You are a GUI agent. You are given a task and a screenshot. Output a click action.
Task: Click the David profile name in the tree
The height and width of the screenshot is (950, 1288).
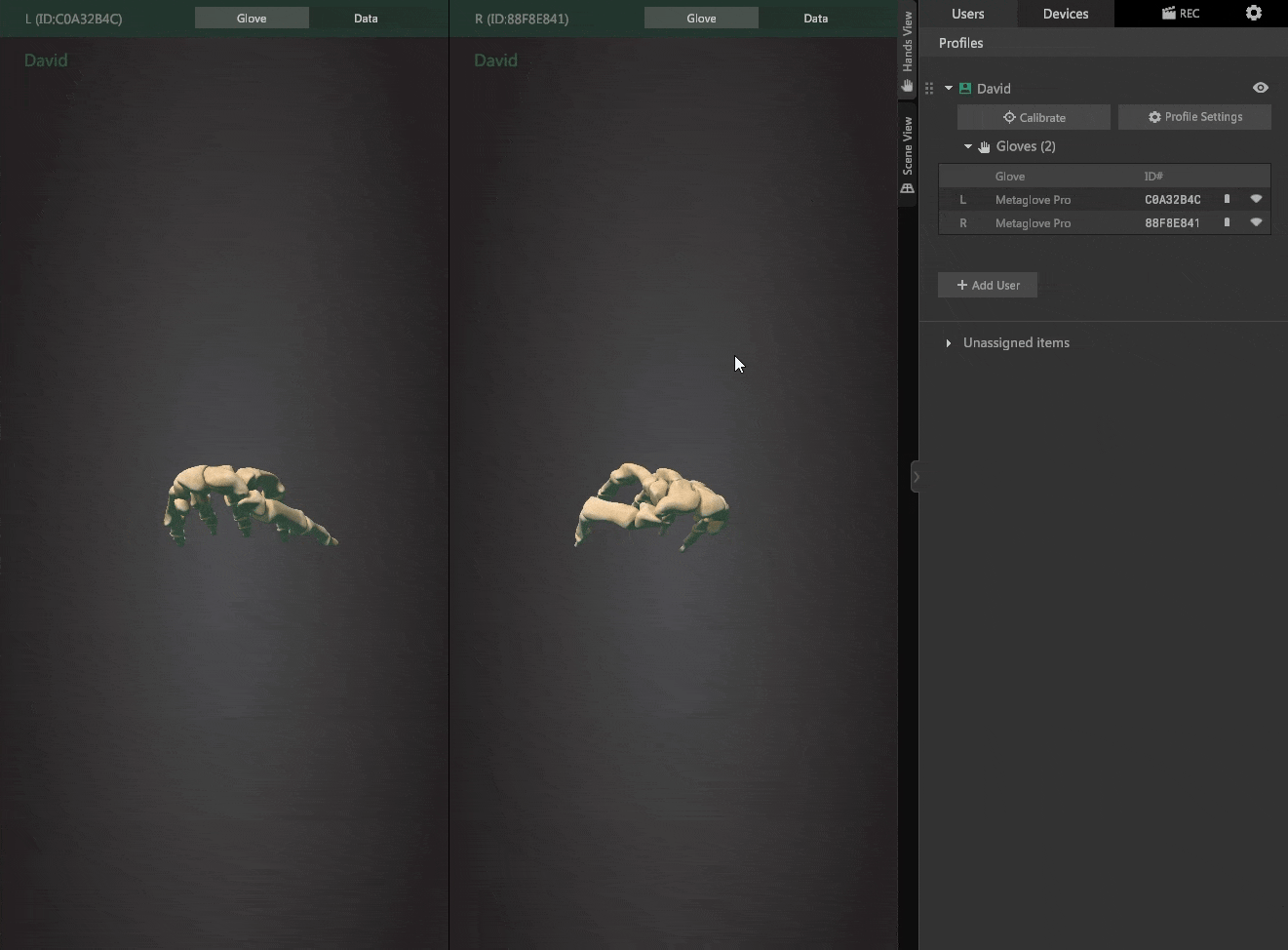click(x=994, y=89)
